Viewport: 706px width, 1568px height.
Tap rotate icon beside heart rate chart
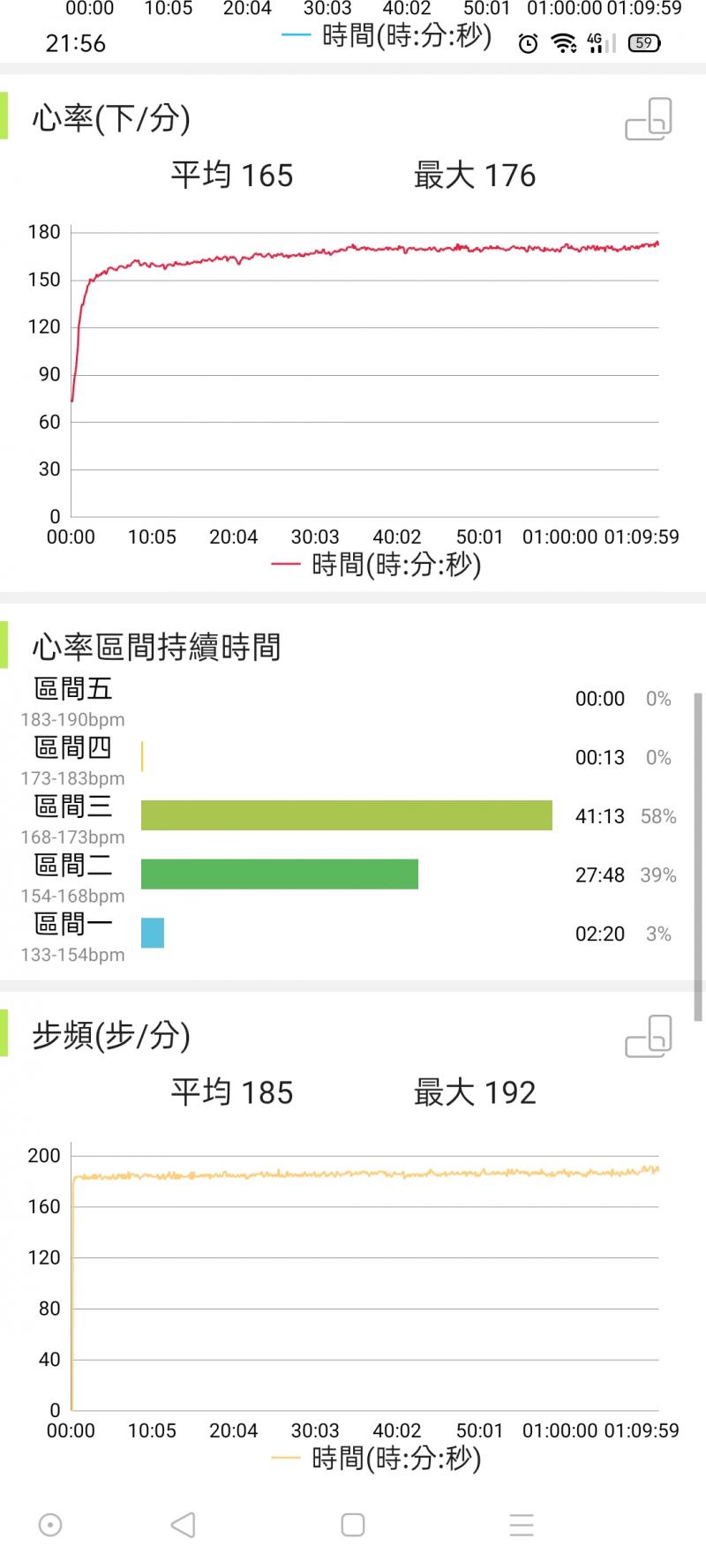[x=649, y=120]
